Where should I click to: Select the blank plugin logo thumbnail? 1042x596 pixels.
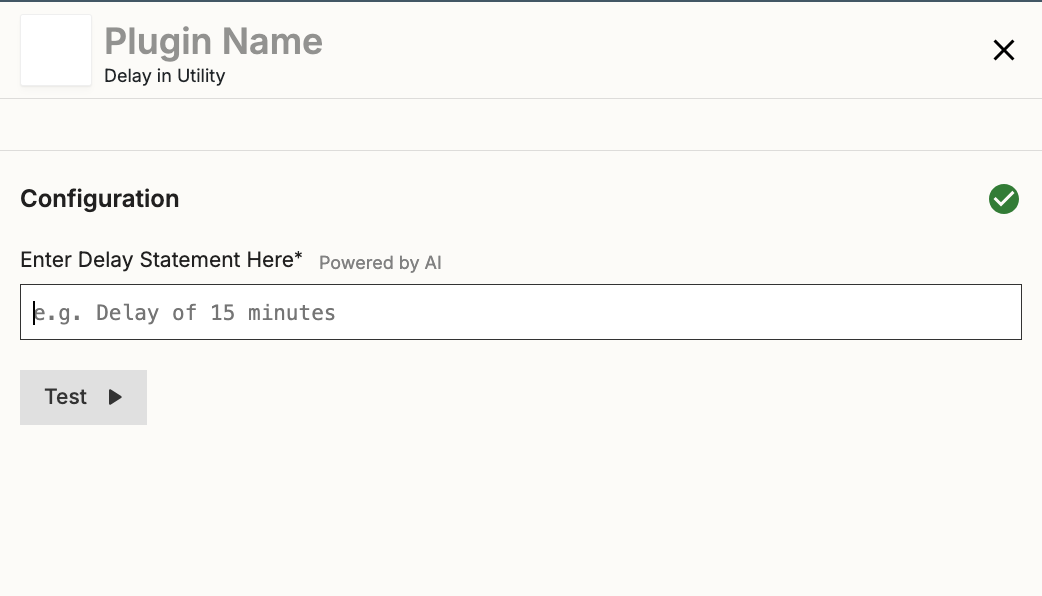56,50
